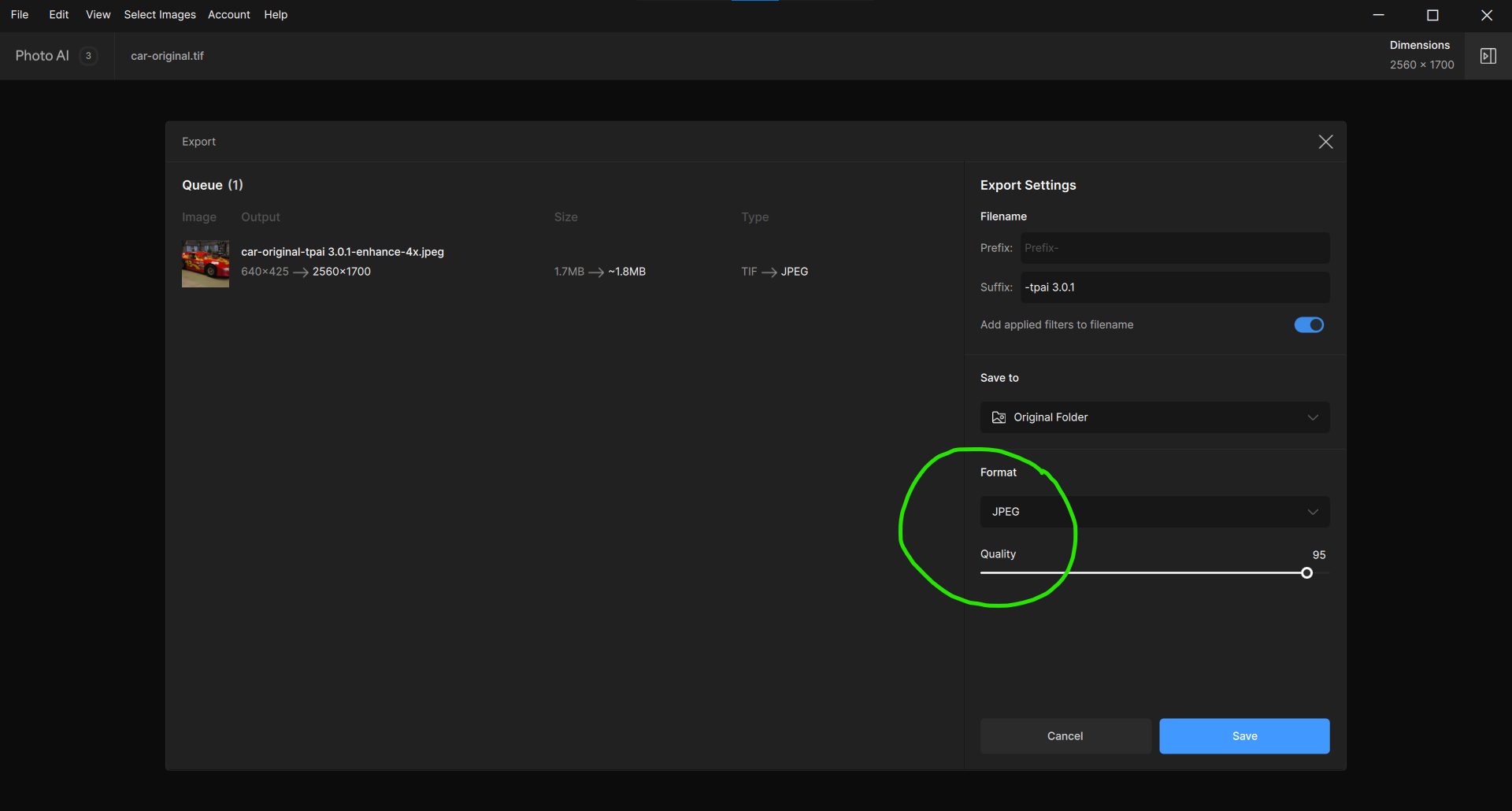Open the Help menu
The width and height of the screenshot is (1512, 811).
coord(275,14)
